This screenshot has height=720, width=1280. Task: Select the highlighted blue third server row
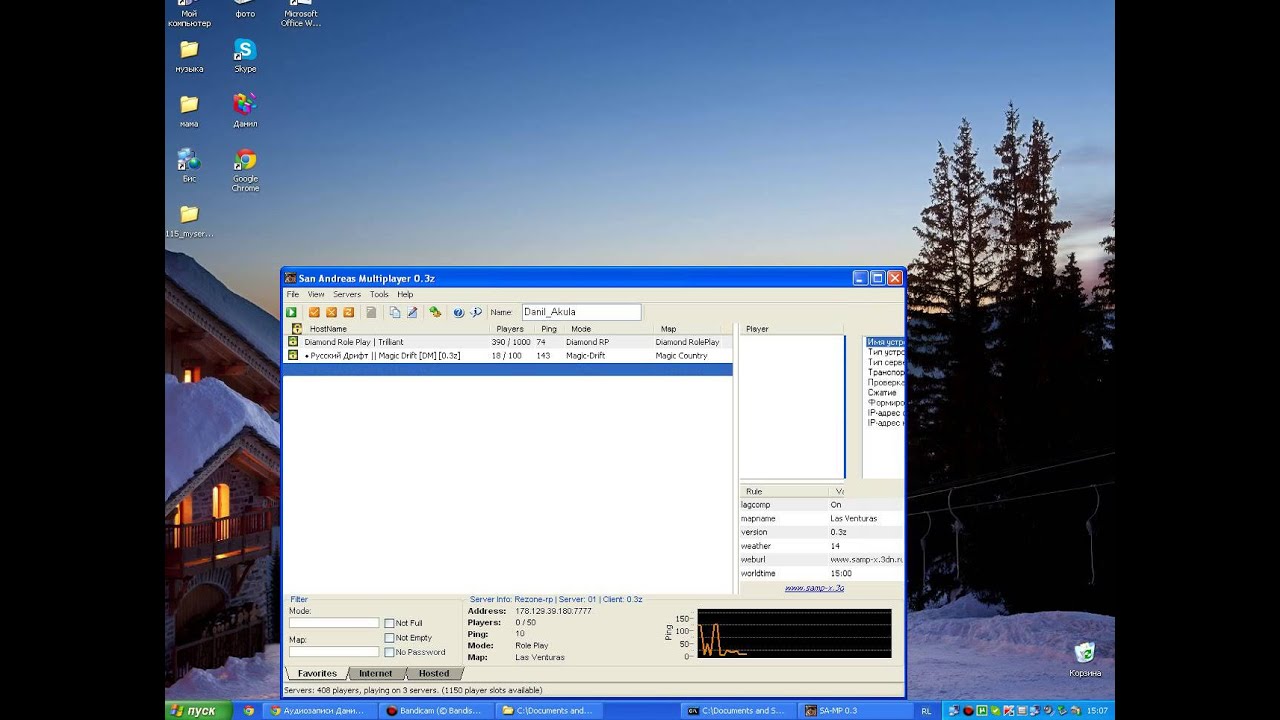pos(508,369)
